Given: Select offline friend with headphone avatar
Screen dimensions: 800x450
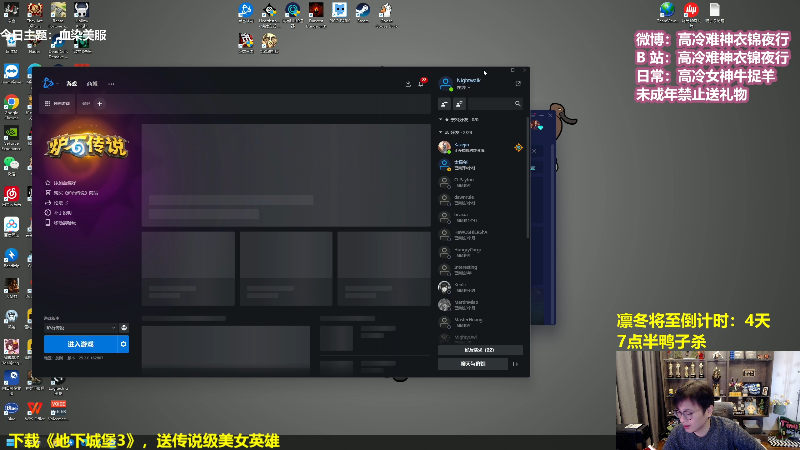Looking at the screenshot, I should click(x=480, y=287).
